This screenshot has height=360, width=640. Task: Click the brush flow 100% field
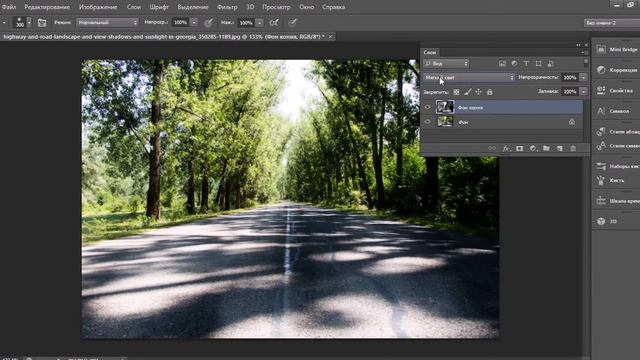pos(246,22)
